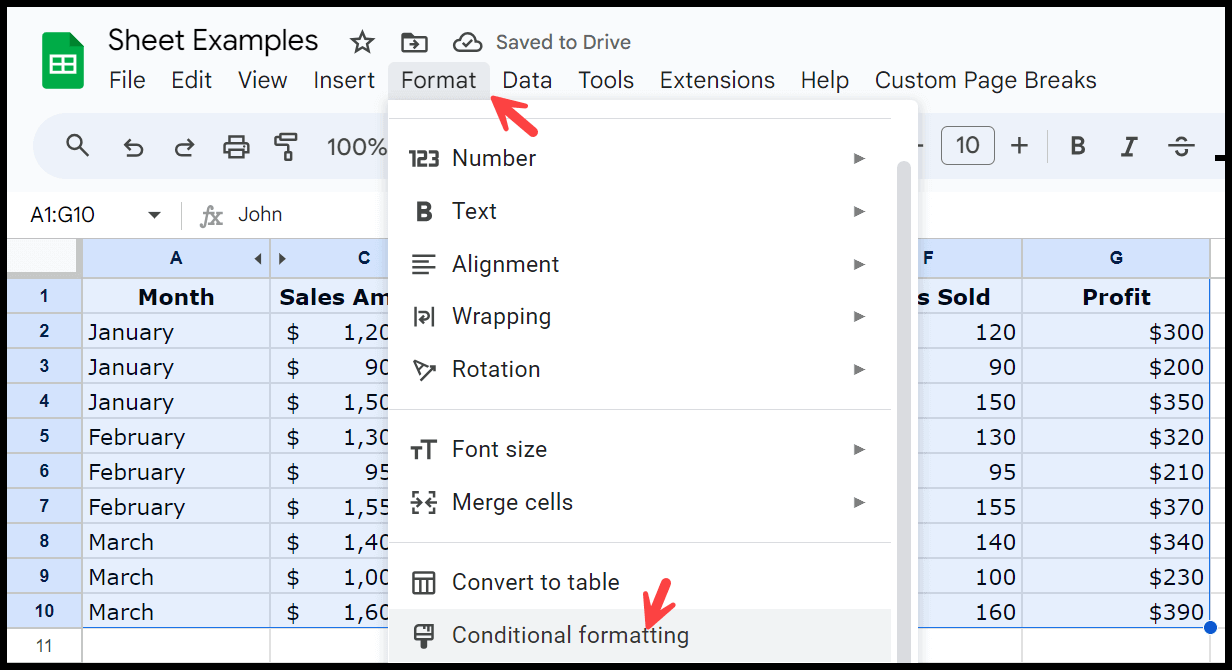The image size is (1232, 670).
Task: Redo the last action
Action: pyautogui.click(x=184, y=147)
